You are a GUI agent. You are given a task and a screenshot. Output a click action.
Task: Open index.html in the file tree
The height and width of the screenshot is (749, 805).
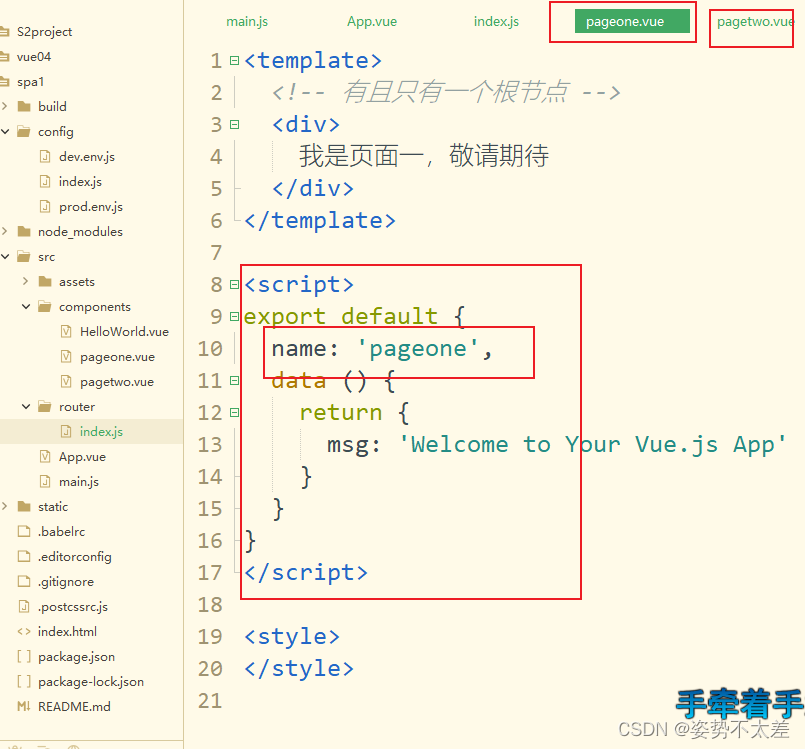click(x=67, y=632)
